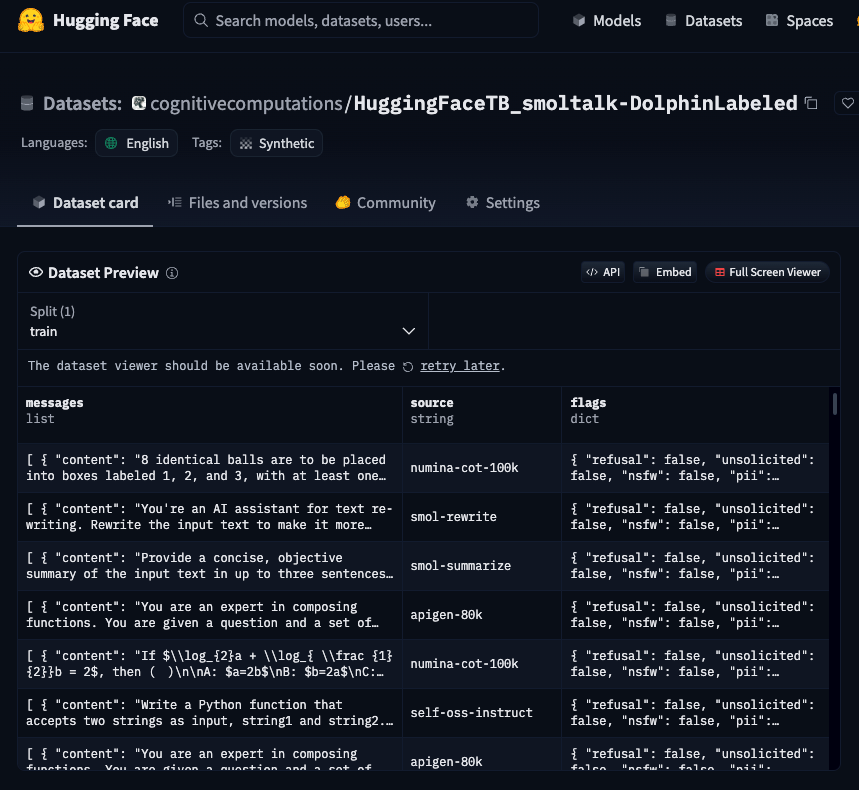Click the Dataset Preview info icon
The image size is (859, 790).
[x=172, y=273]
